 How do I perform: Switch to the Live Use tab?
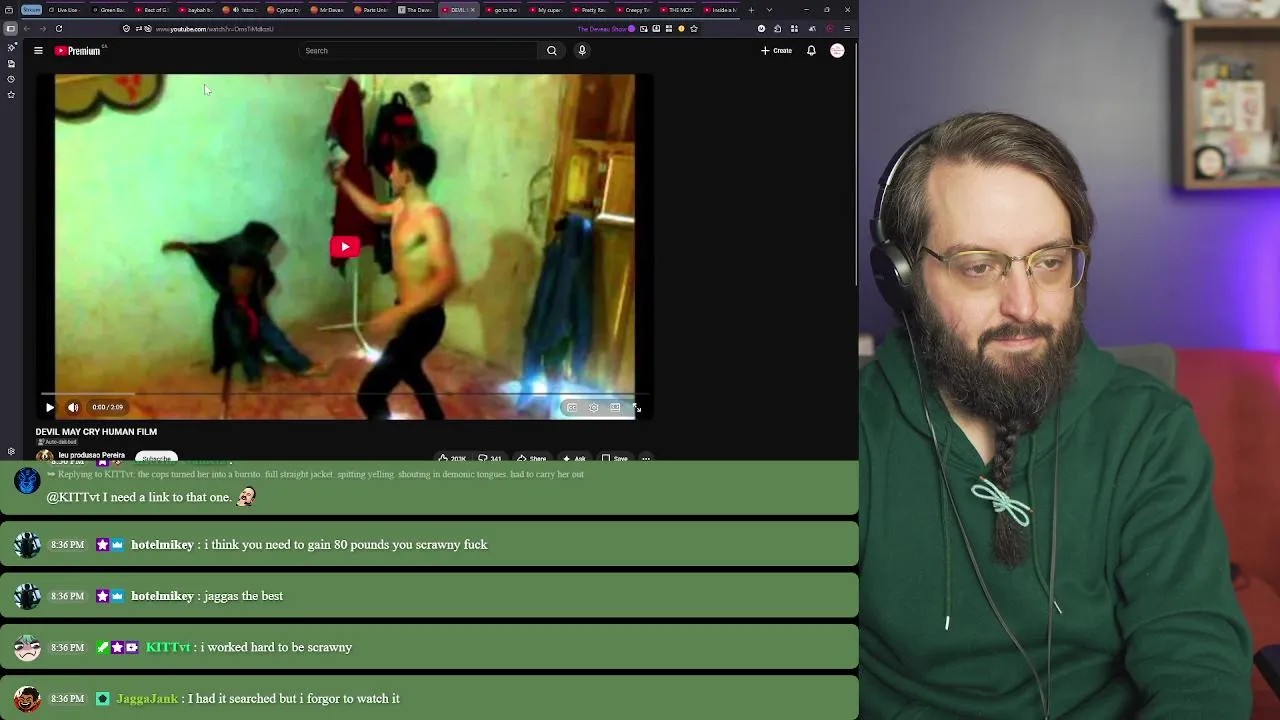pyautogui.click(x=64, y=10)
